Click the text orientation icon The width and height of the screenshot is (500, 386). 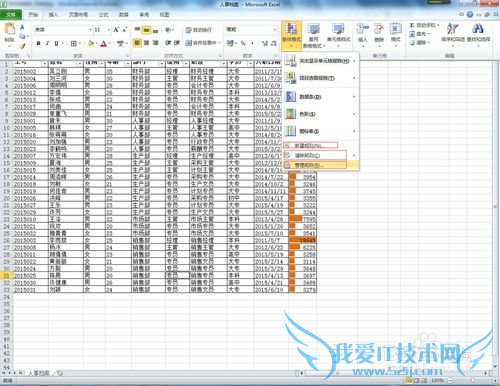click(168, 30)
